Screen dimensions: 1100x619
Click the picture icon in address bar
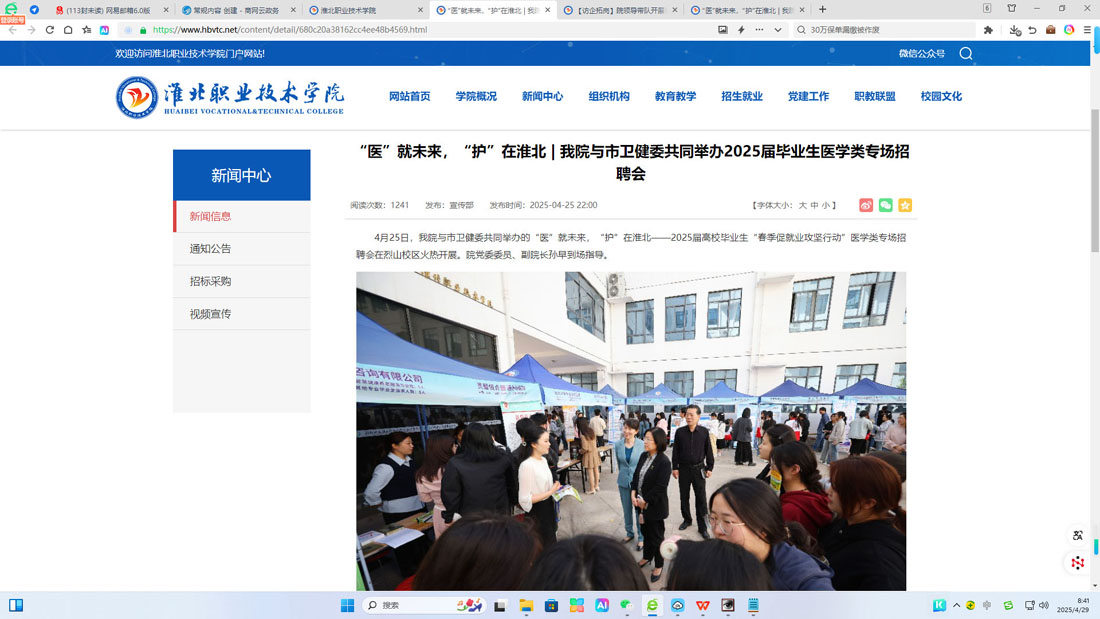click(x=723, y=29)
